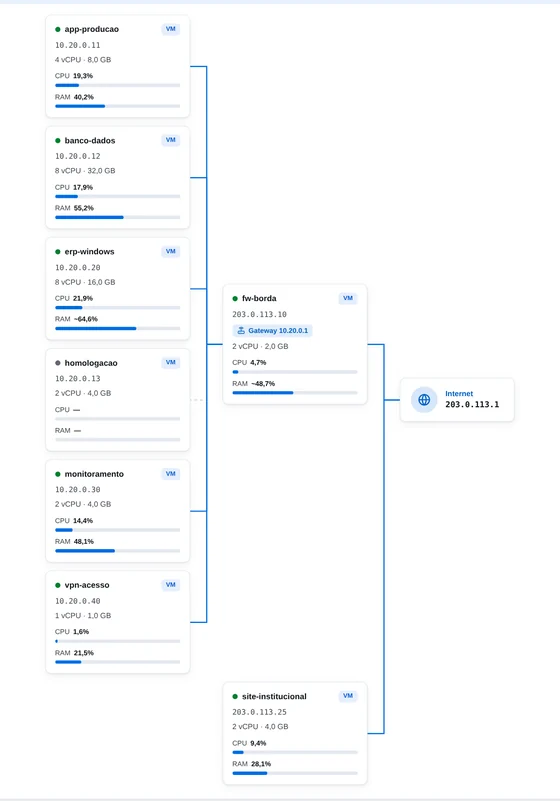The width and height of the screenshot is (560, 801).
Task: Click the erp-windows CPU usage bar
Action: point(118,308)
